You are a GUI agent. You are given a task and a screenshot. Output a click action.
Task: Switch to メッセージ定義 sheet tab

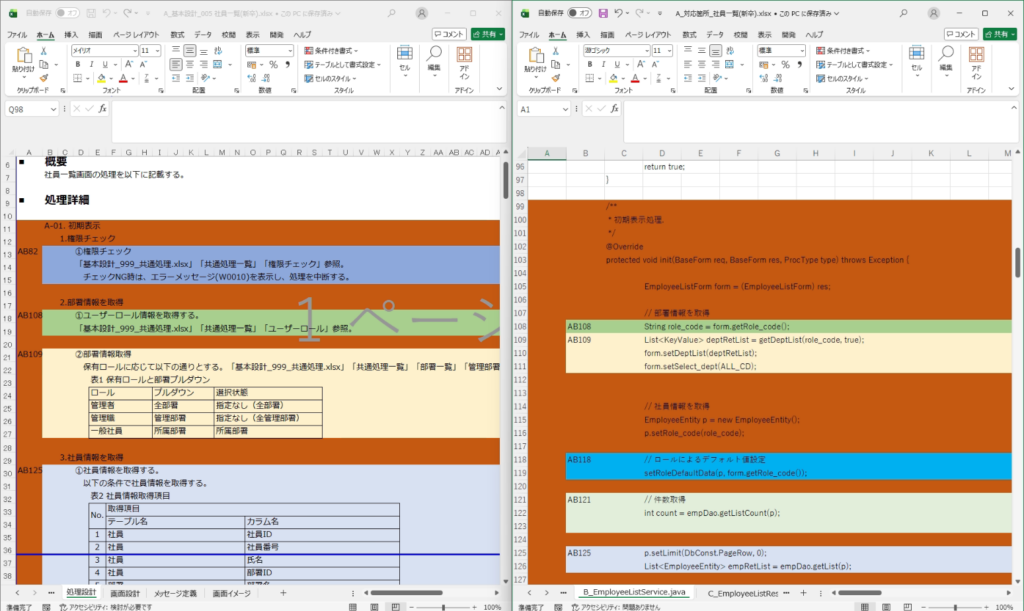coord(175,593)
